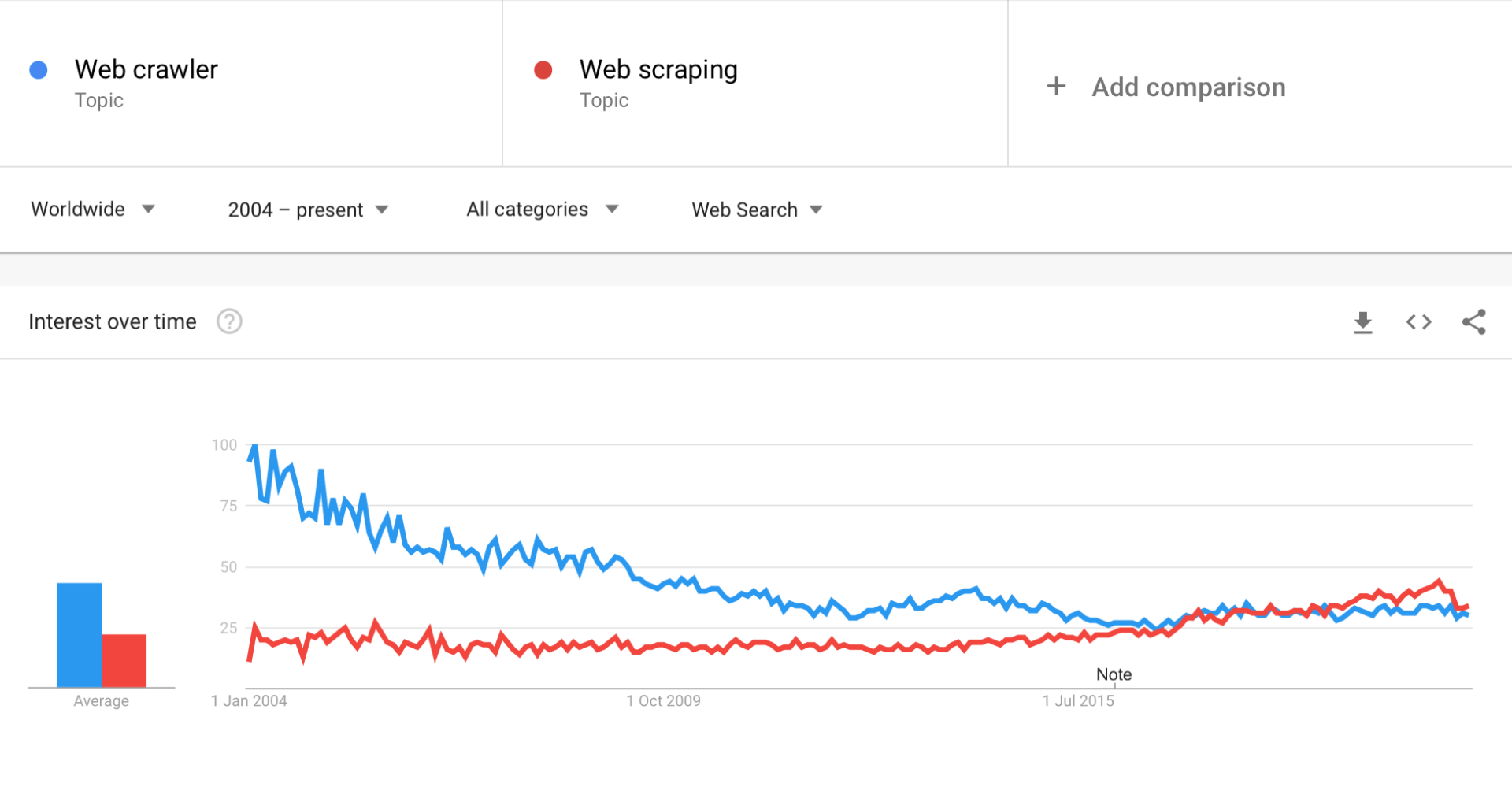The image size is (1512, 802).
Task: Share the trends comparison
Action: 1474,321
